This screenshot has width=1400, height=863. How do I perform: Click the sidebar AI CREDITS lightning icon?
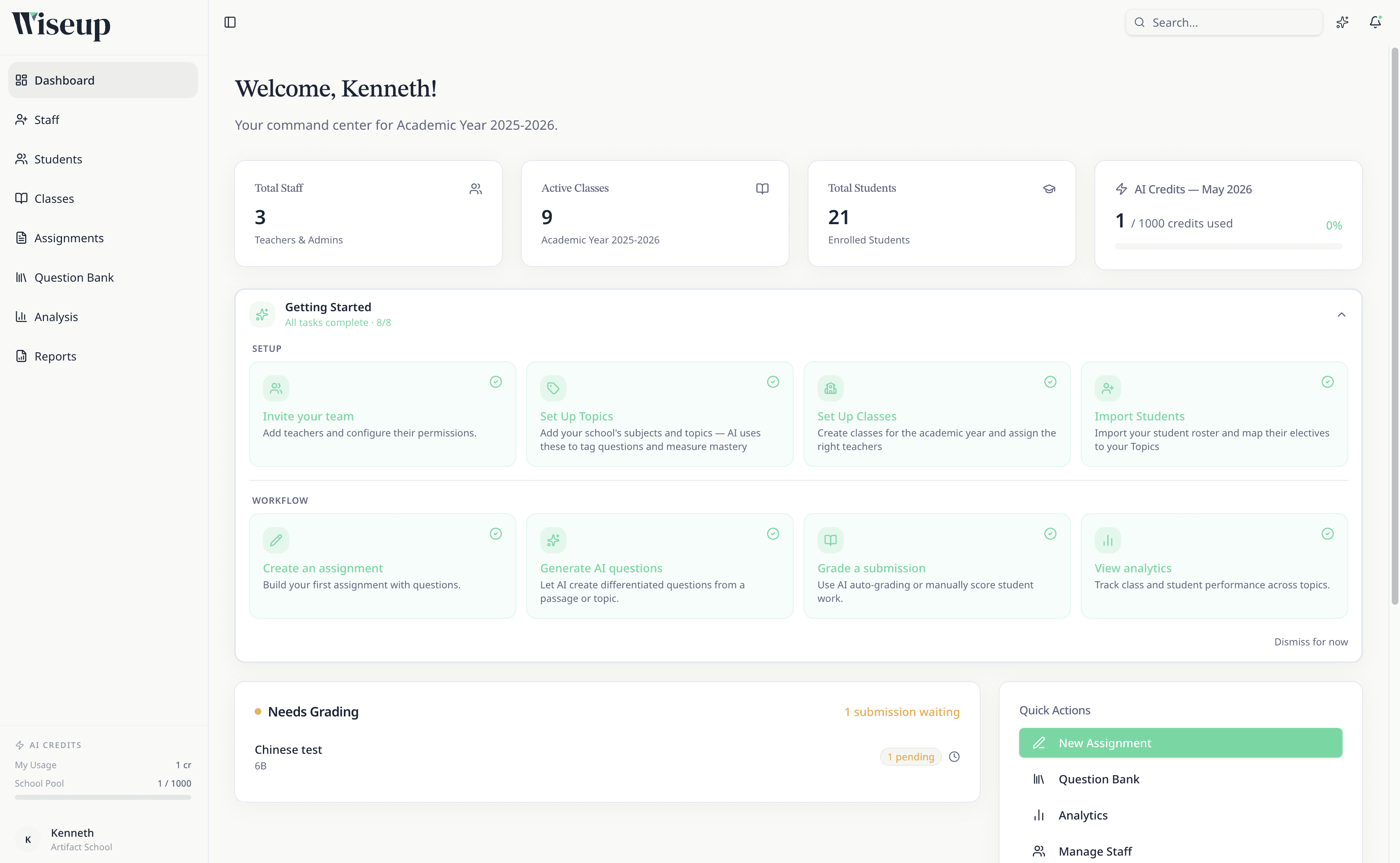point(20,745)
